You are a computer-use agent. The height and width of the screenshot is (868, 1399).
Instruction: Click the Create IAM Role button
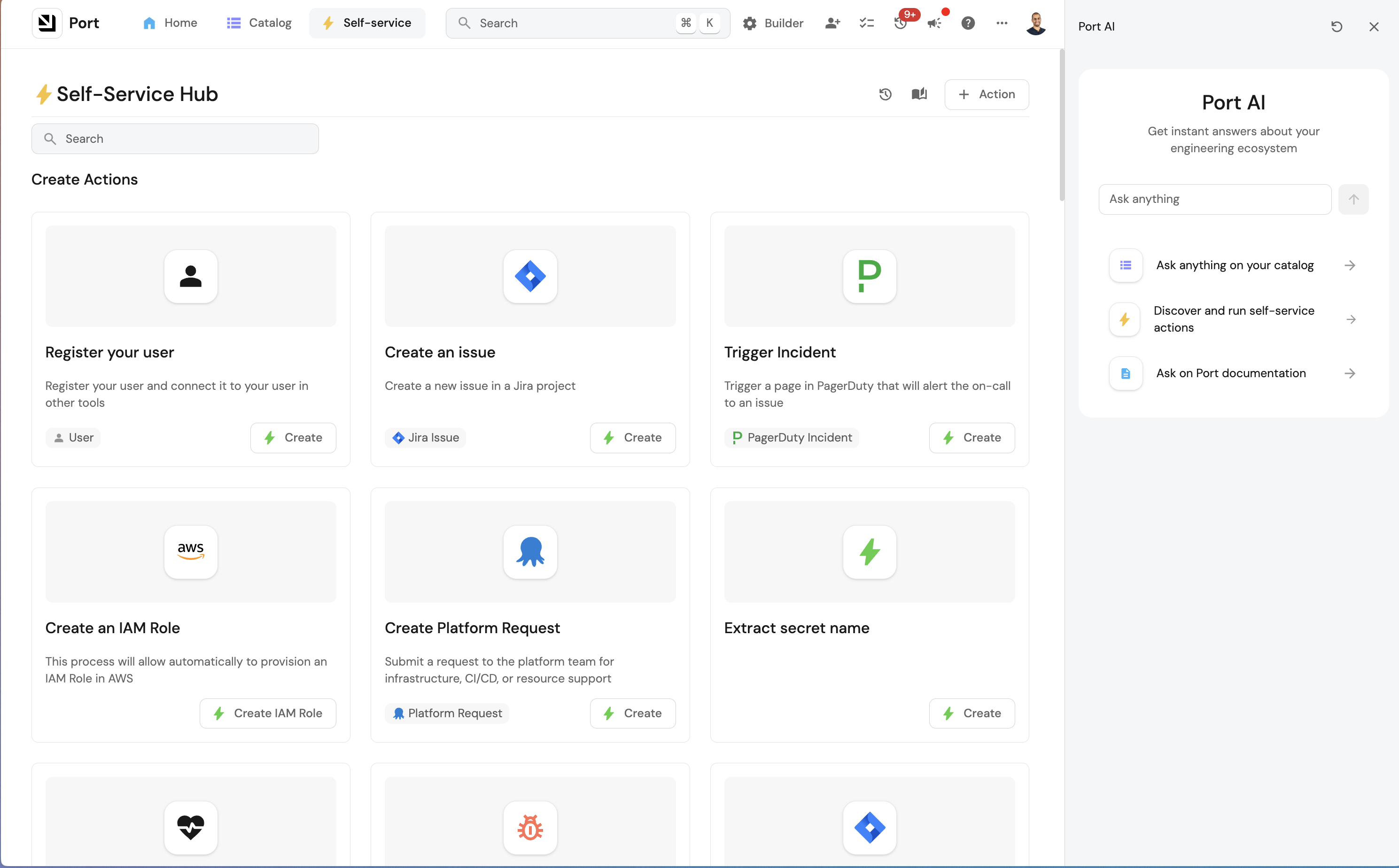point(267,713)
